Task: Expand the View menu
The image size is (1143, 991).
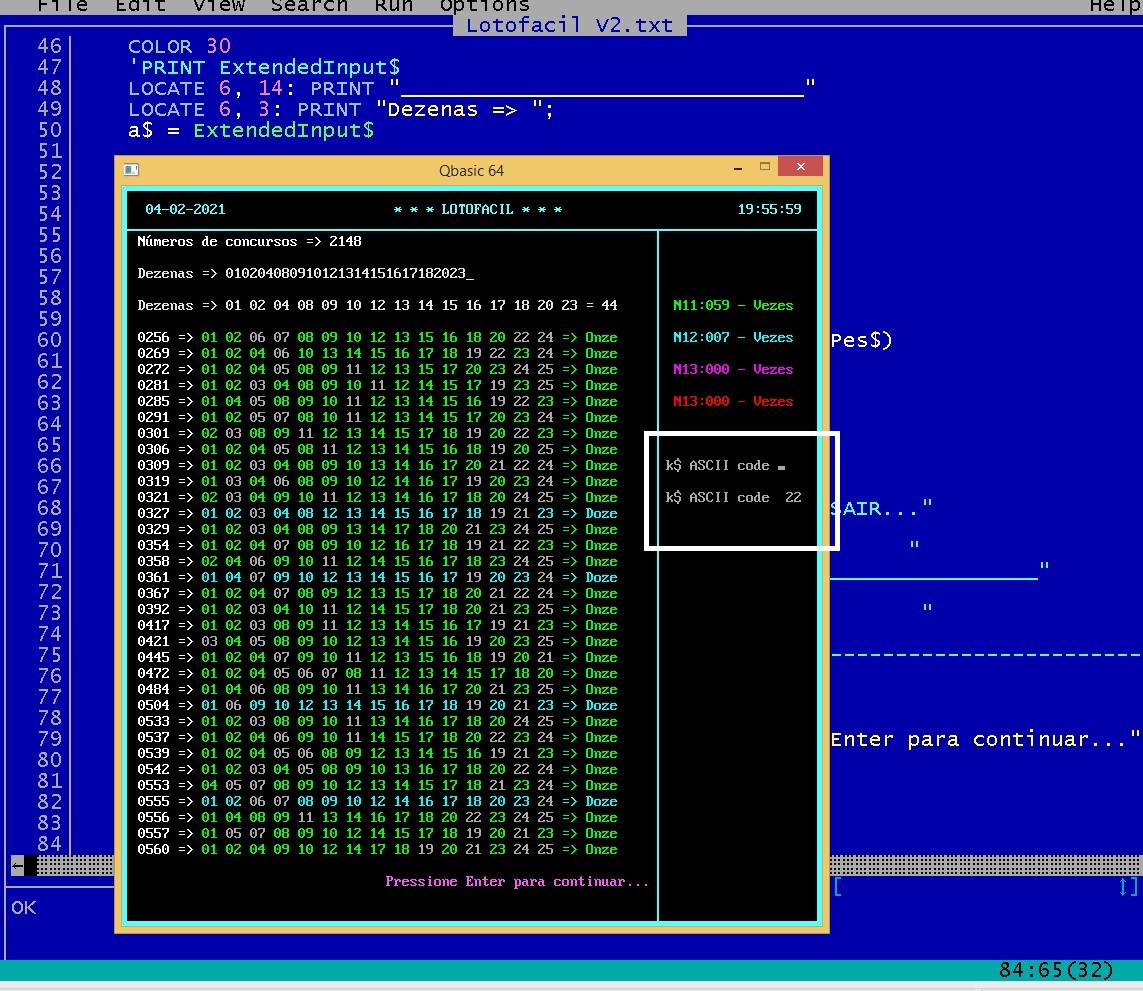Action: 218,6
